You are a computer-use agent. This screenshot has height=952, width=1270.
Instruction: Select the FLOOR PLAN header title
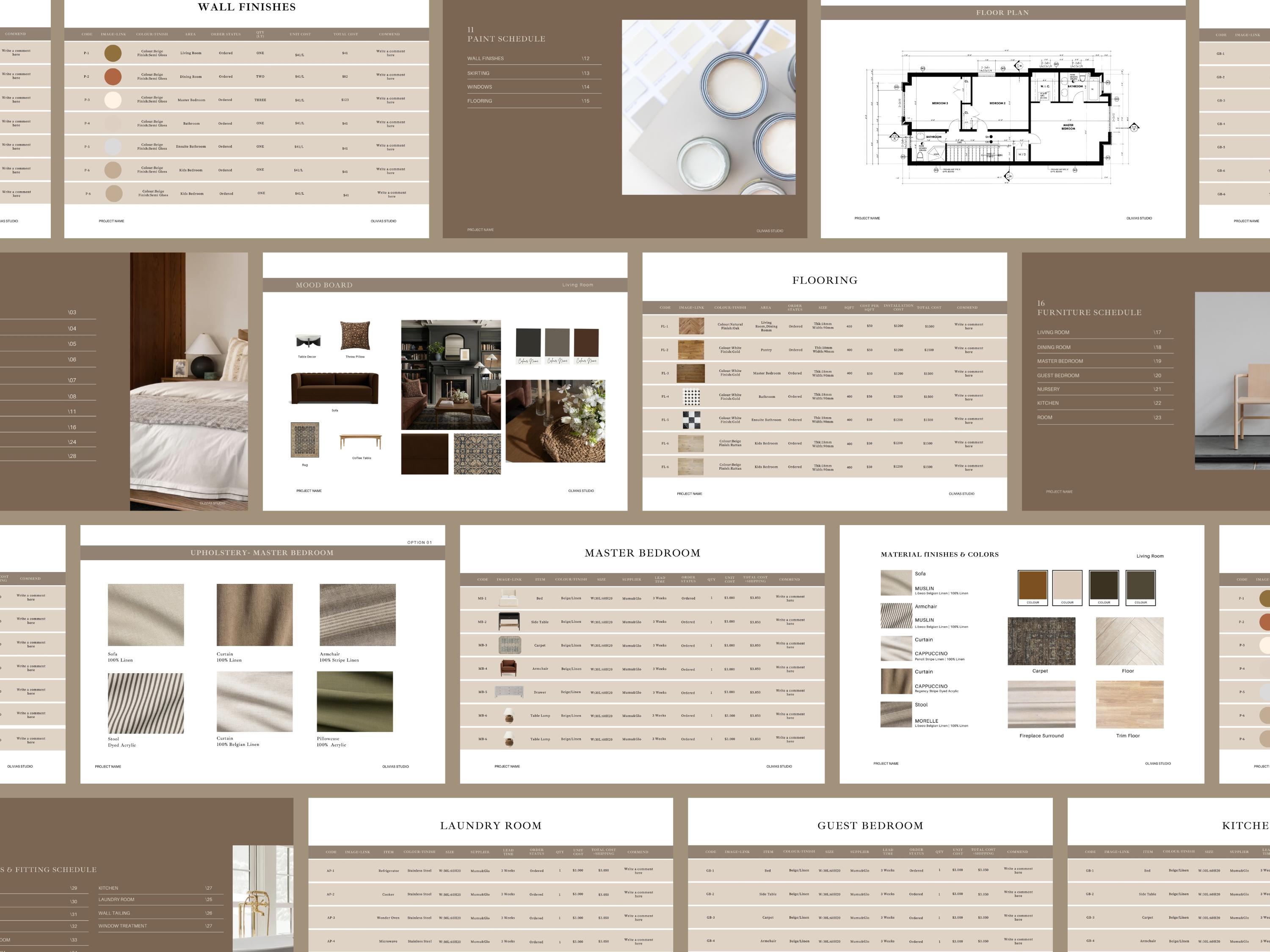pyautogui.click(x=1002, y=13)
